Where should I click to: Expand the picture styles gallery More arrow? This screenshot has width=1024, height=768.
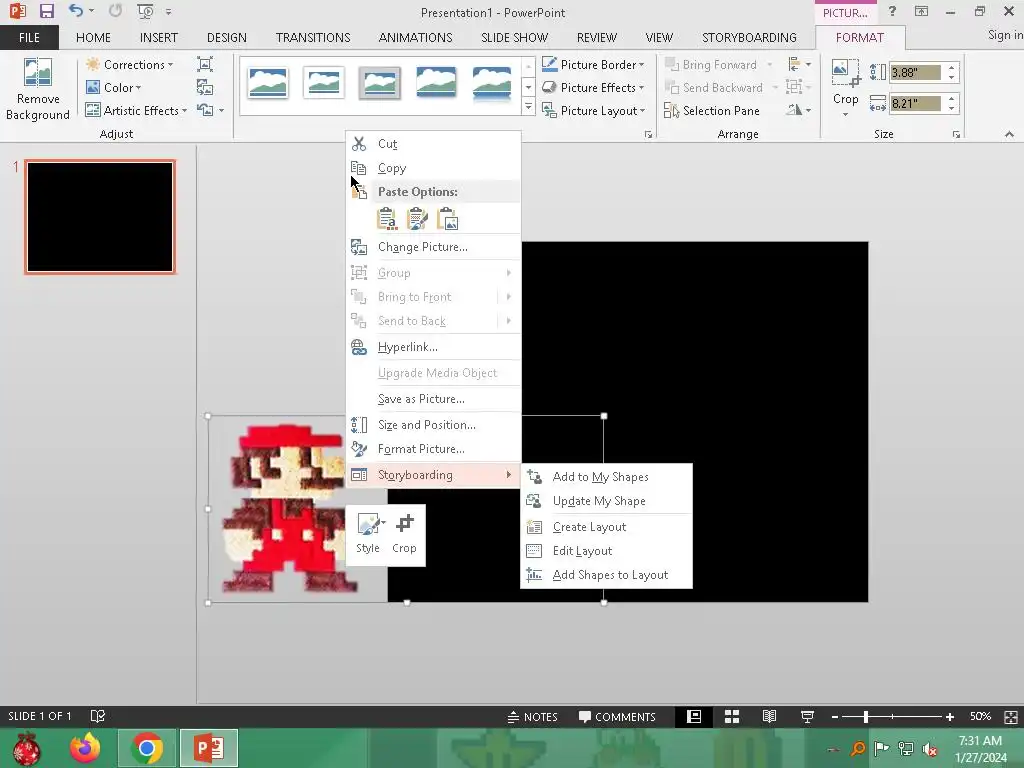pyautogui.click(x=528, y=106)
